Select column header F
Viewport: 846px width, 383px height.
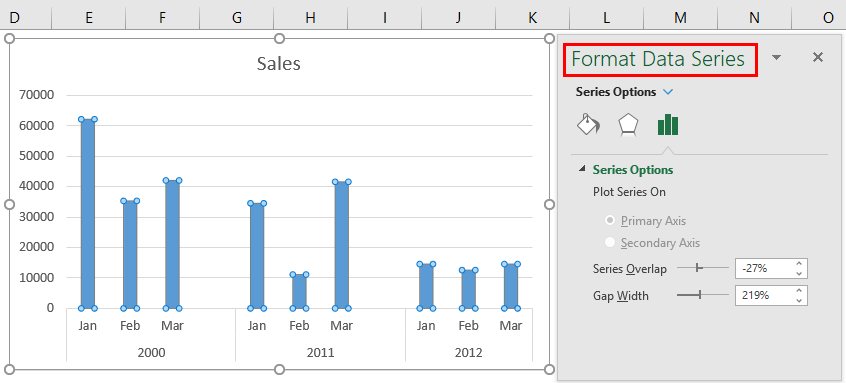(x=162, y=18)
